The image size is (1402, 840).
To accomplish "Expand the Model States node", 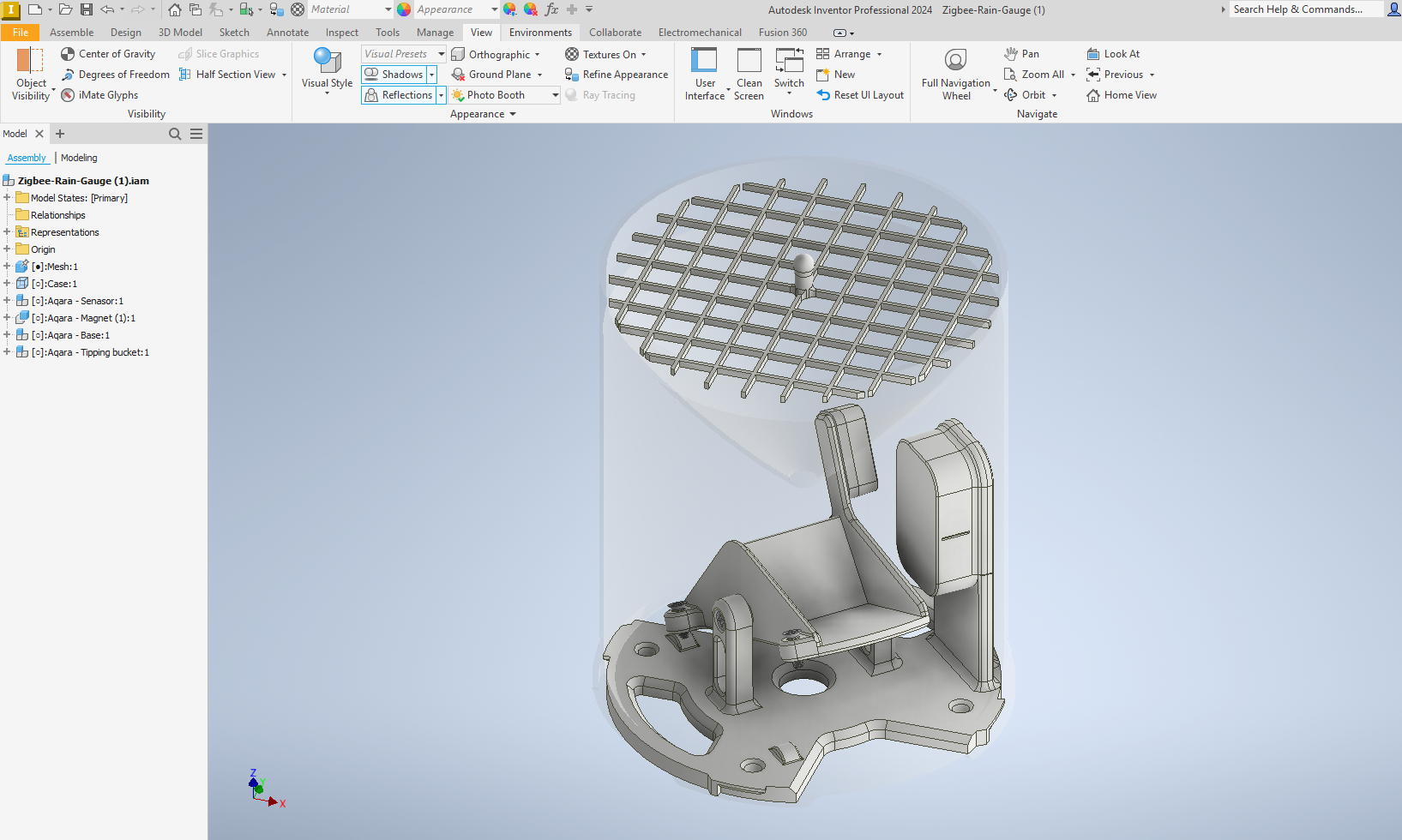I will click(x=7, y=198).
